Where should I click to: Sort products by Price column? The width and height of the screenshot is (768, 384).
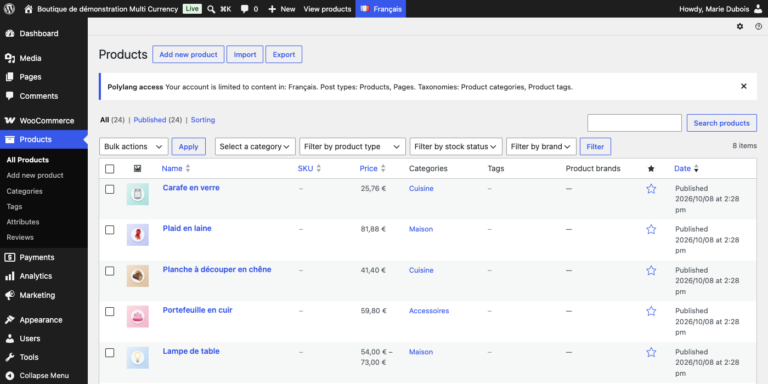pyautogui.click(x=372, y=168)
